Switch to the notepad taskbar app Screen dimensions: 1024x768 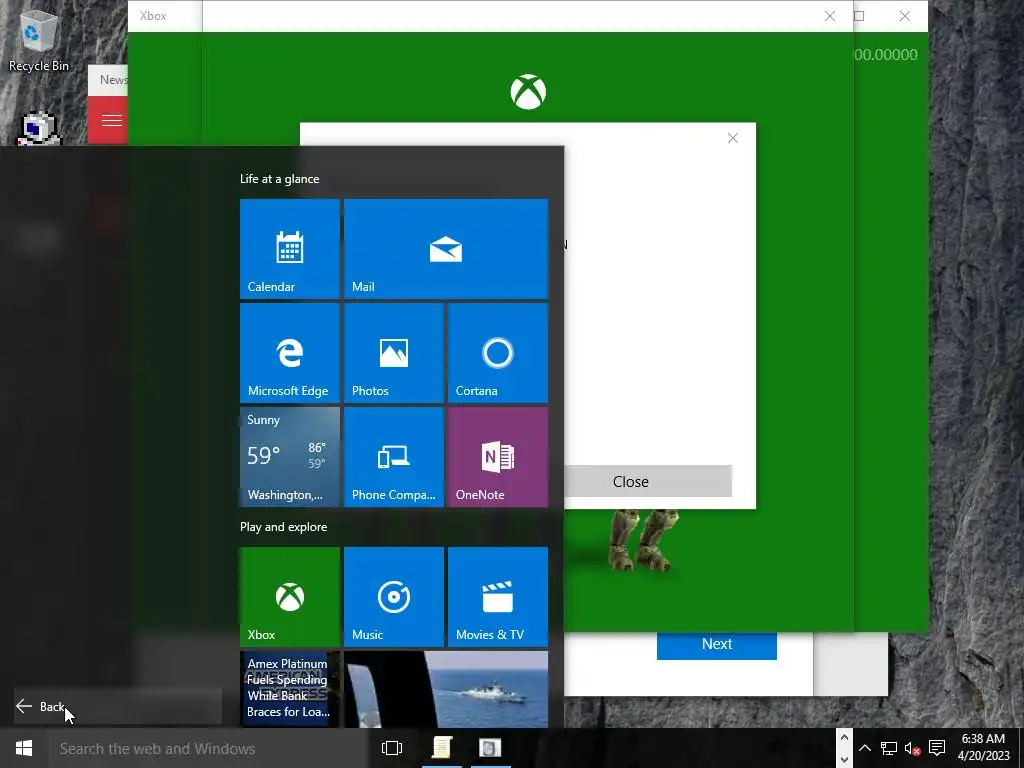(x=441, y=748)
